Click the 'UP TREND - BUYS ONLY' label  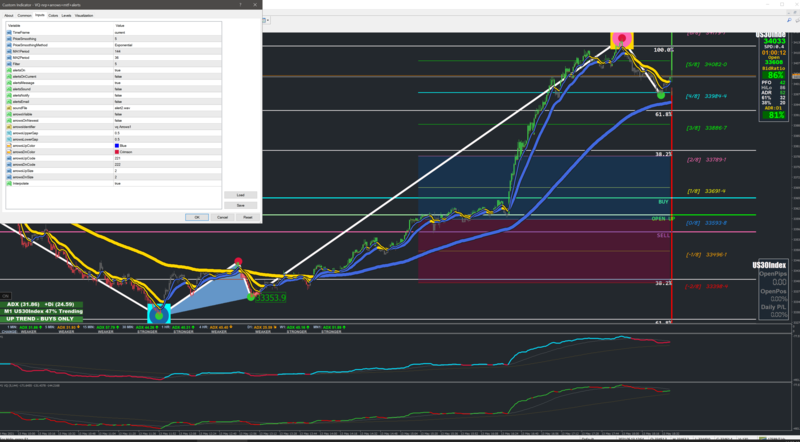click(x=41, y=318)
